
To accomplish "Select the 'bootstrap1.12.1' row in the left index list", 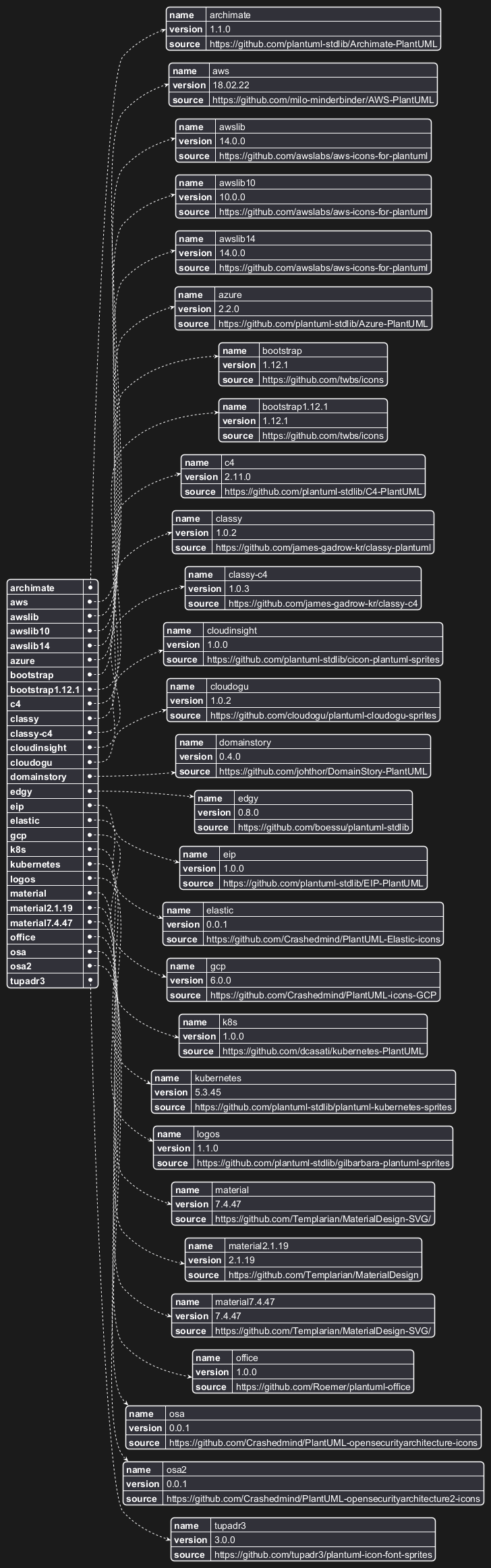I will pos(53,690).
